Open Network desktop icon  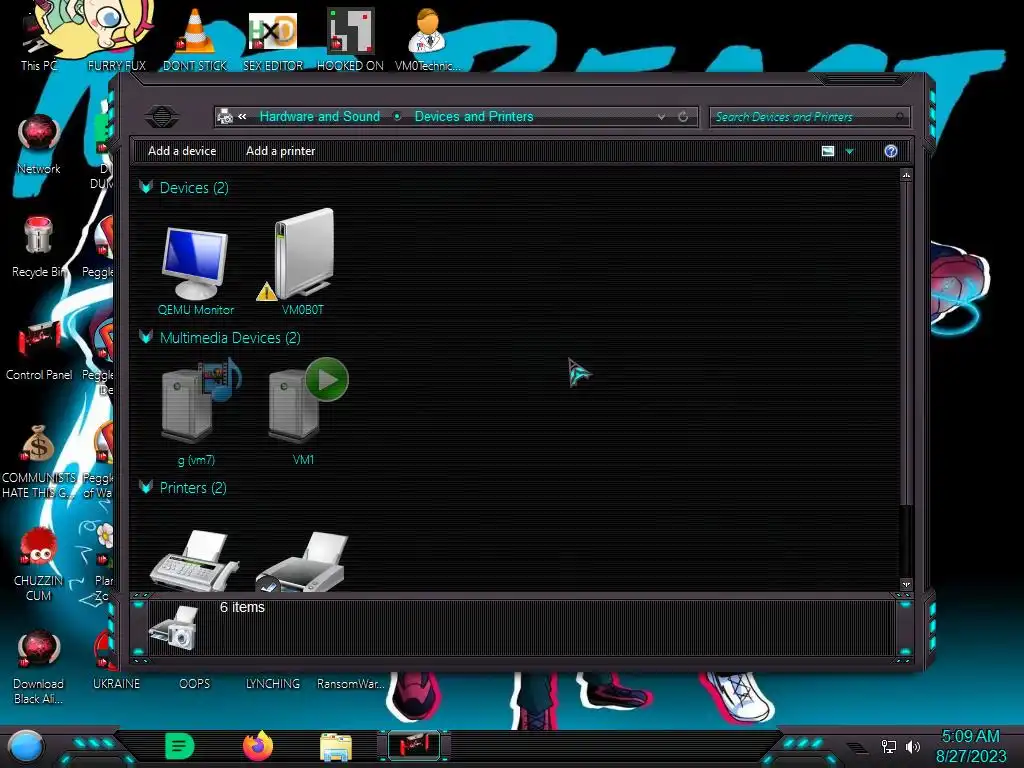pyautogui.click(x=39, y=144)
